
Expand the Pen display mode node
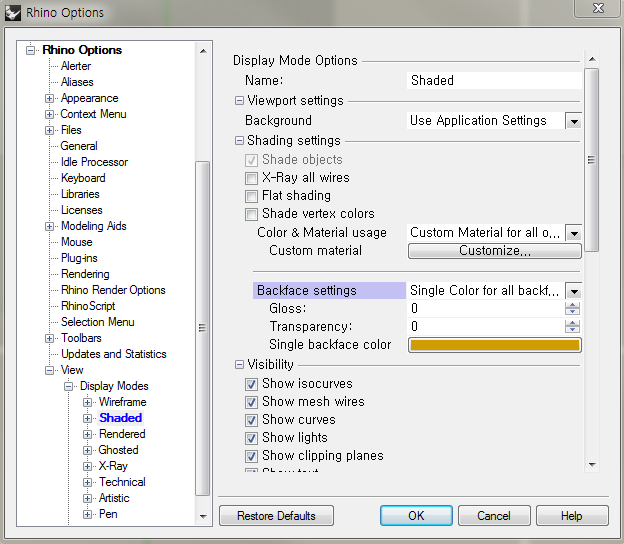point(88,514)
